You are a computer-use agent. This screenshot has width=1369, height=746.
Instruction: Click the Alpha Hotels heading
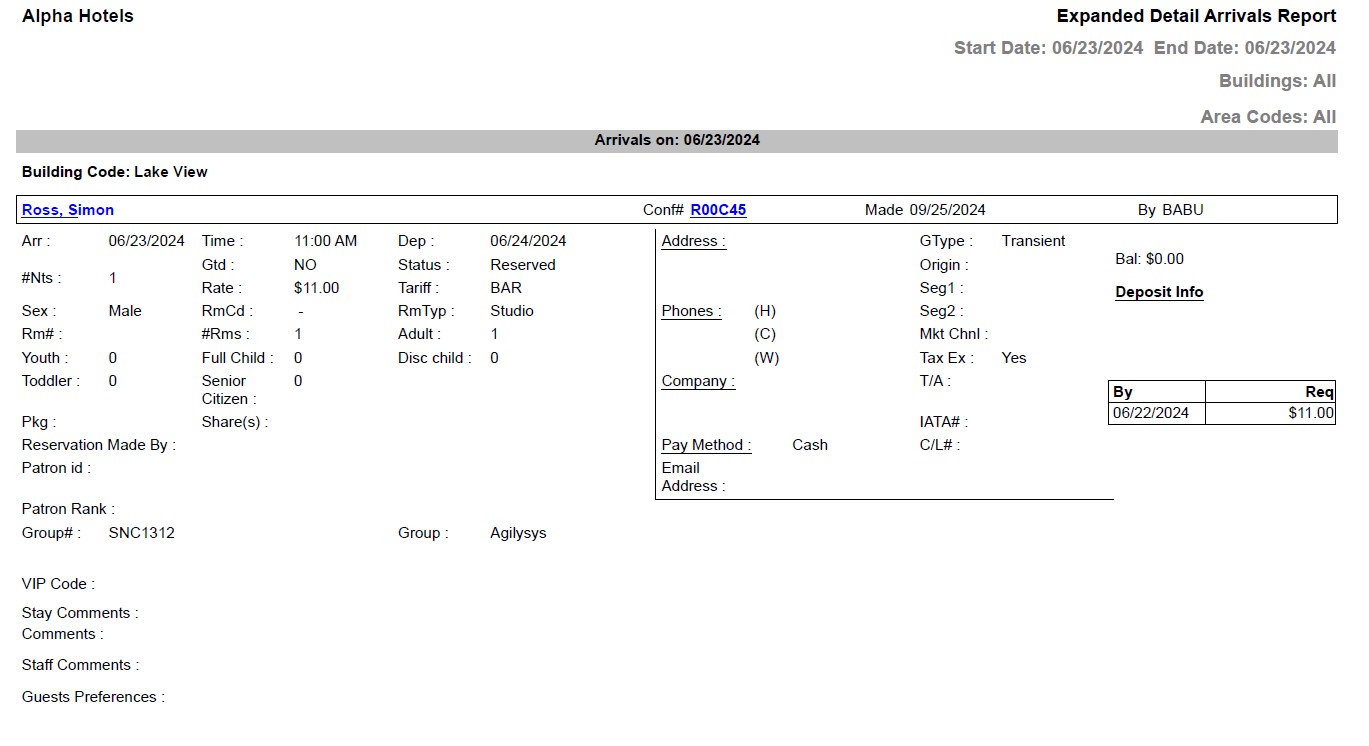pyautogui.click(x=77, y=16)
